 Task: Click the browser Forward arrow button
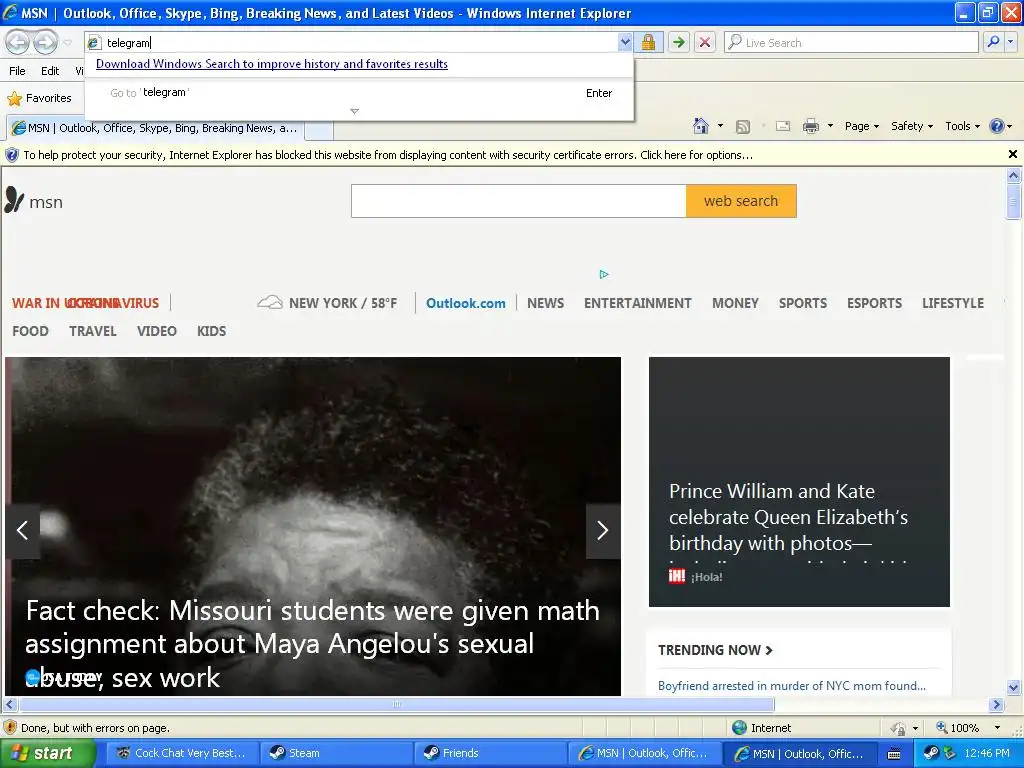(x=45, y=42)
